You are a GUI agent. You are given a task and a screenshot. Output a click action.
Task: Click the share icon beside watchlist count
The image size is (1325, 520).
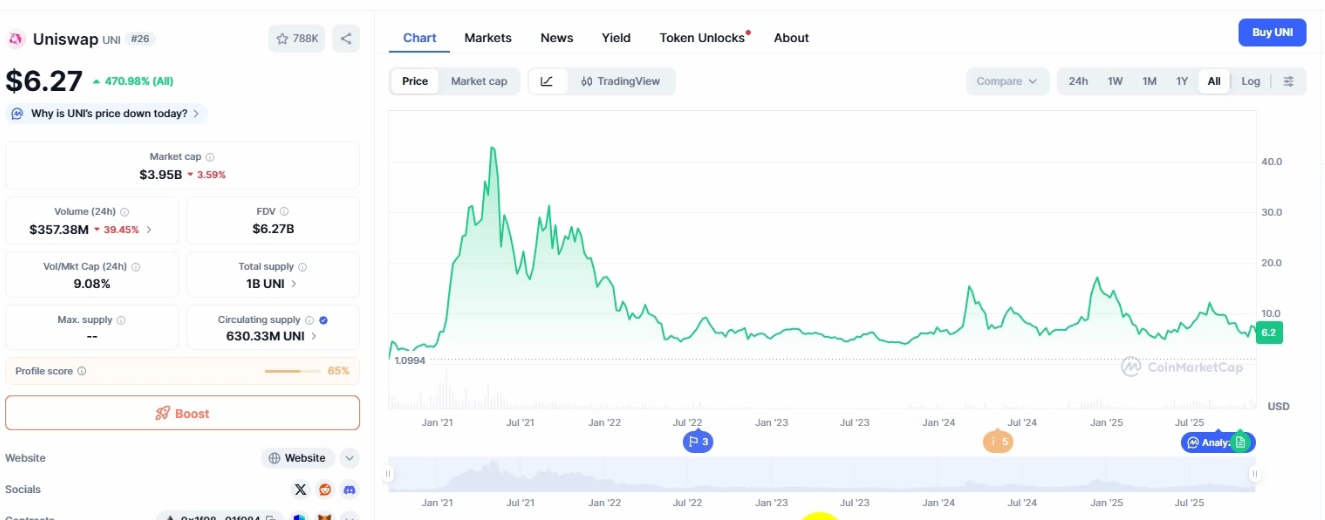(x=346, y=39)
